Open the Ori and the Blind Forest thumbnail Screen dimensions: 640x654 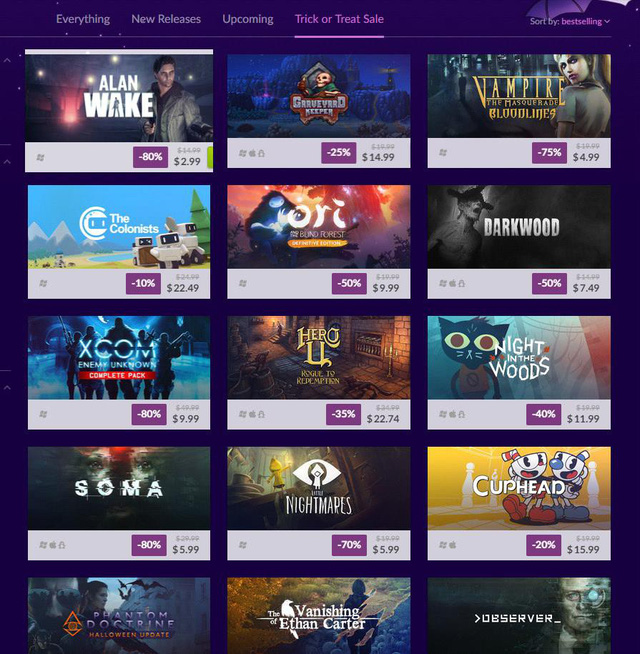click(x=319, y=226)
